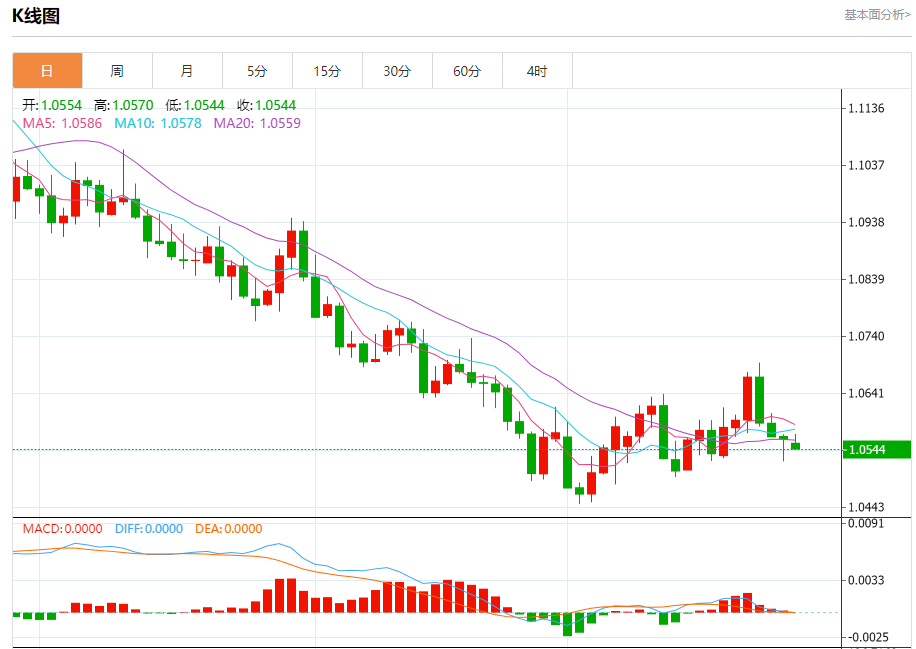
Task: Open the 4时 interval tab
Action: click(x=538, y=71)
